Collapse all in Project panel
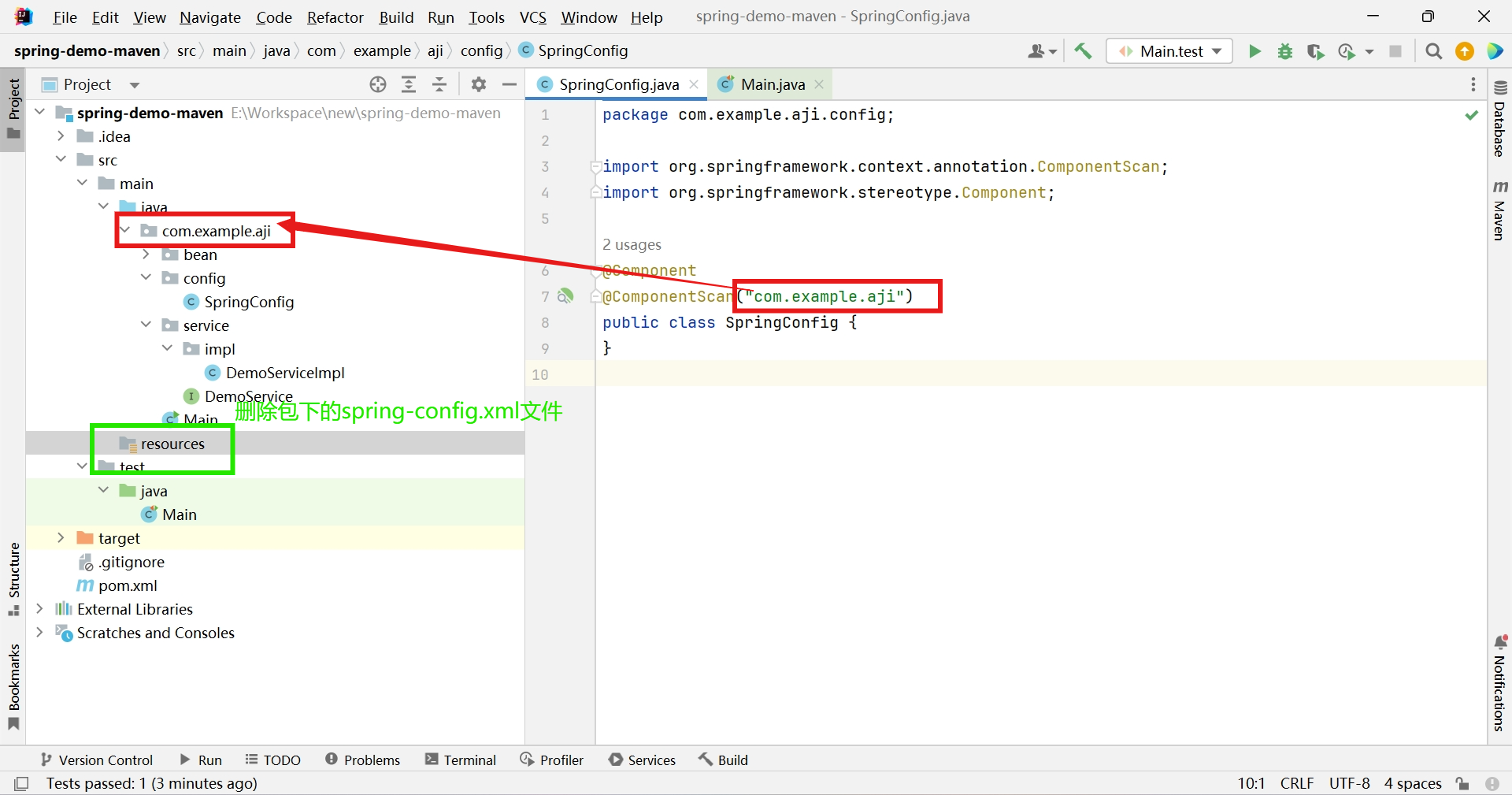 coord(439,84)
